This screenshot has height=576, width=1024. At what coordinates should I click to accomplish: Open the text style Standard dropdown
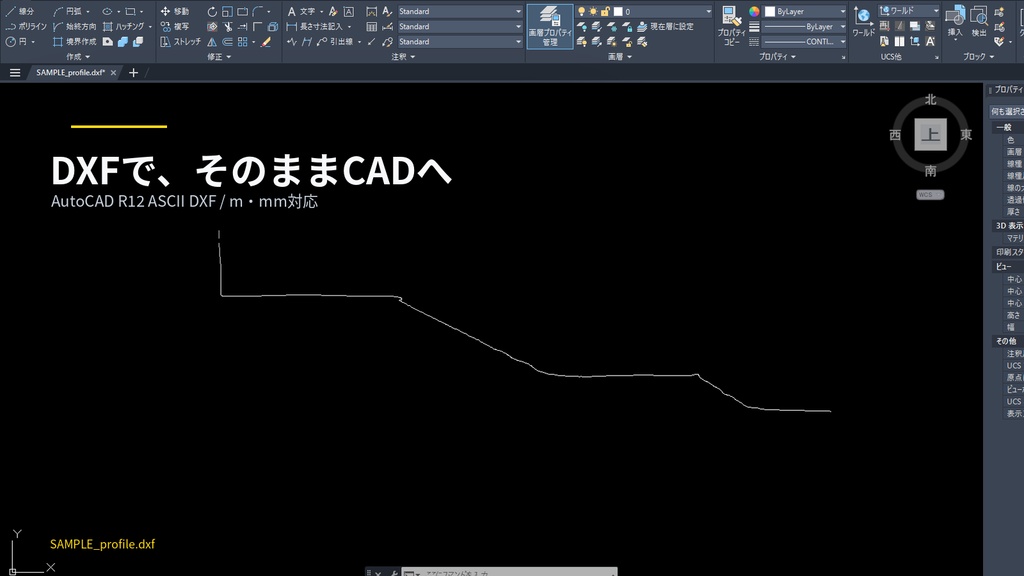[460, 11]
